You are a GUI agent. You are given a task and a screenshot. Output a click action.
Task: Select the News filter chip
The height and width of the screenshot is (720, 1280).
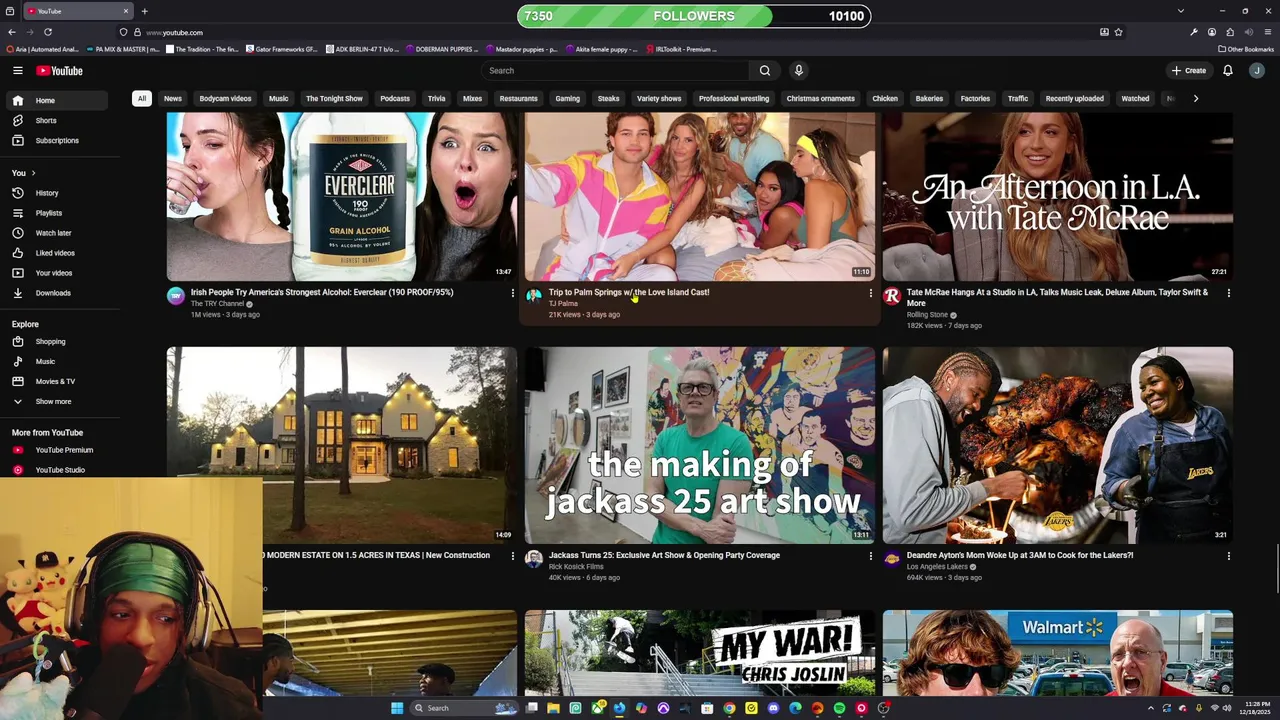point(173,98)
